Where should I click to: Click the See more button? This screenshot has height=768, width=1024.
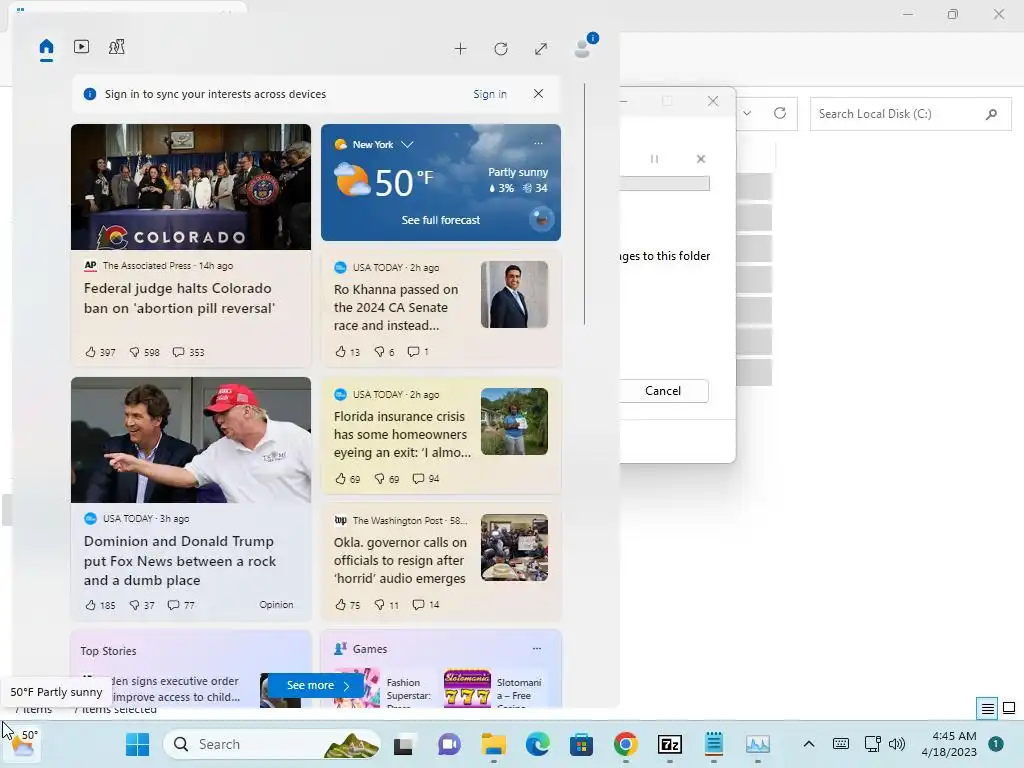coord(316,685)
